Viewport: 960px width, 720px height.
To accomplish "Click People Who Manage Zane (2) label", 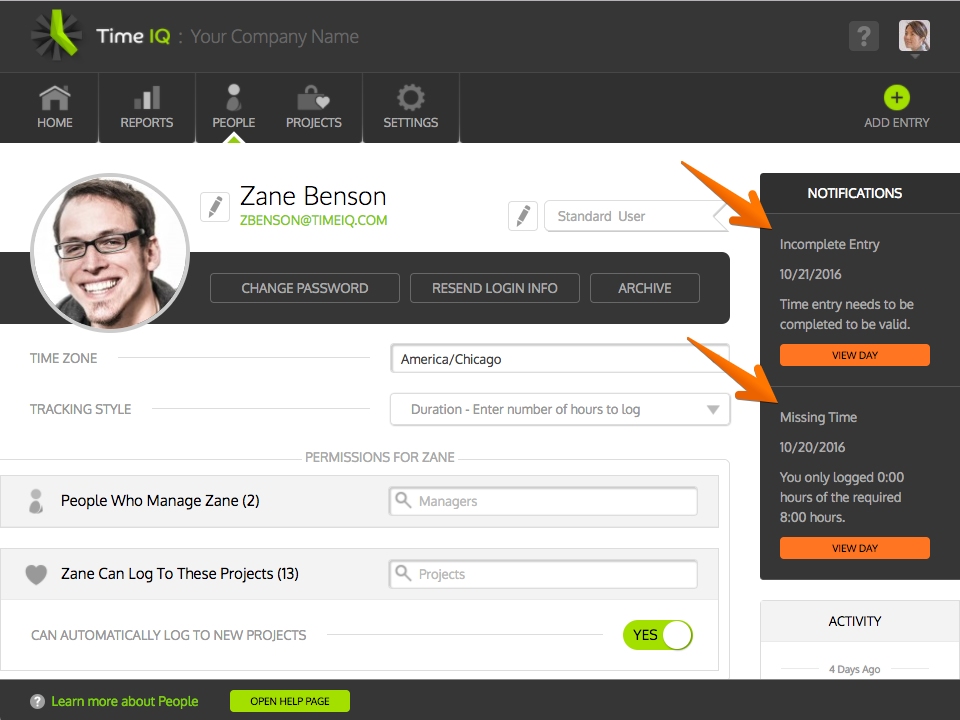I will 160,501.
